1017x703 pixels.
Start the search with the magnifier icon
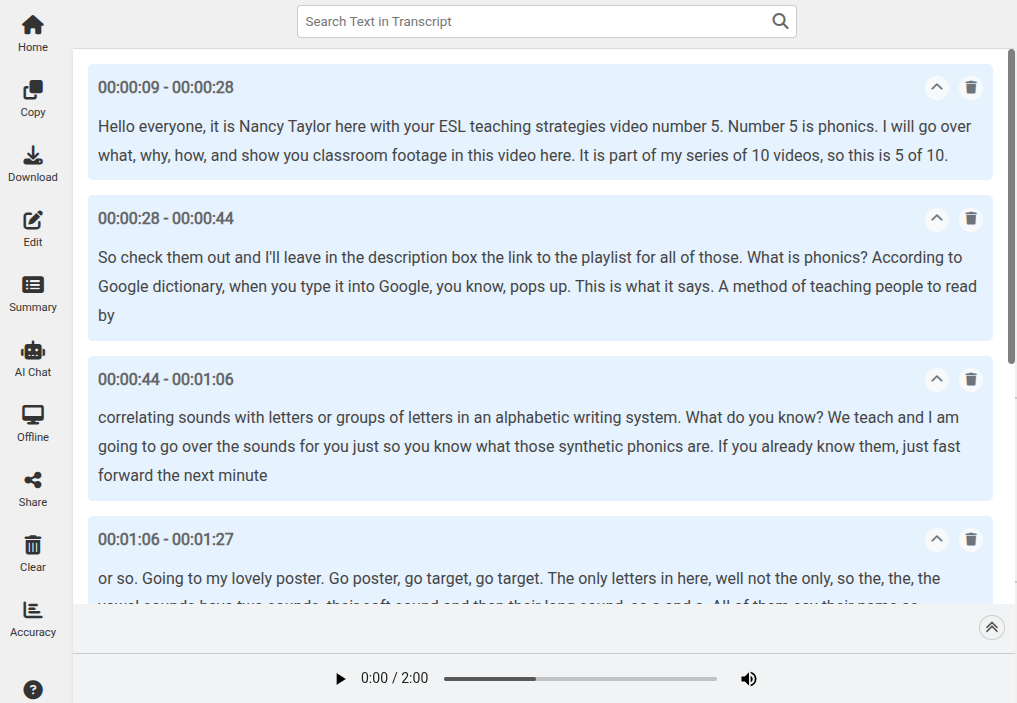[x=780, y=20]
